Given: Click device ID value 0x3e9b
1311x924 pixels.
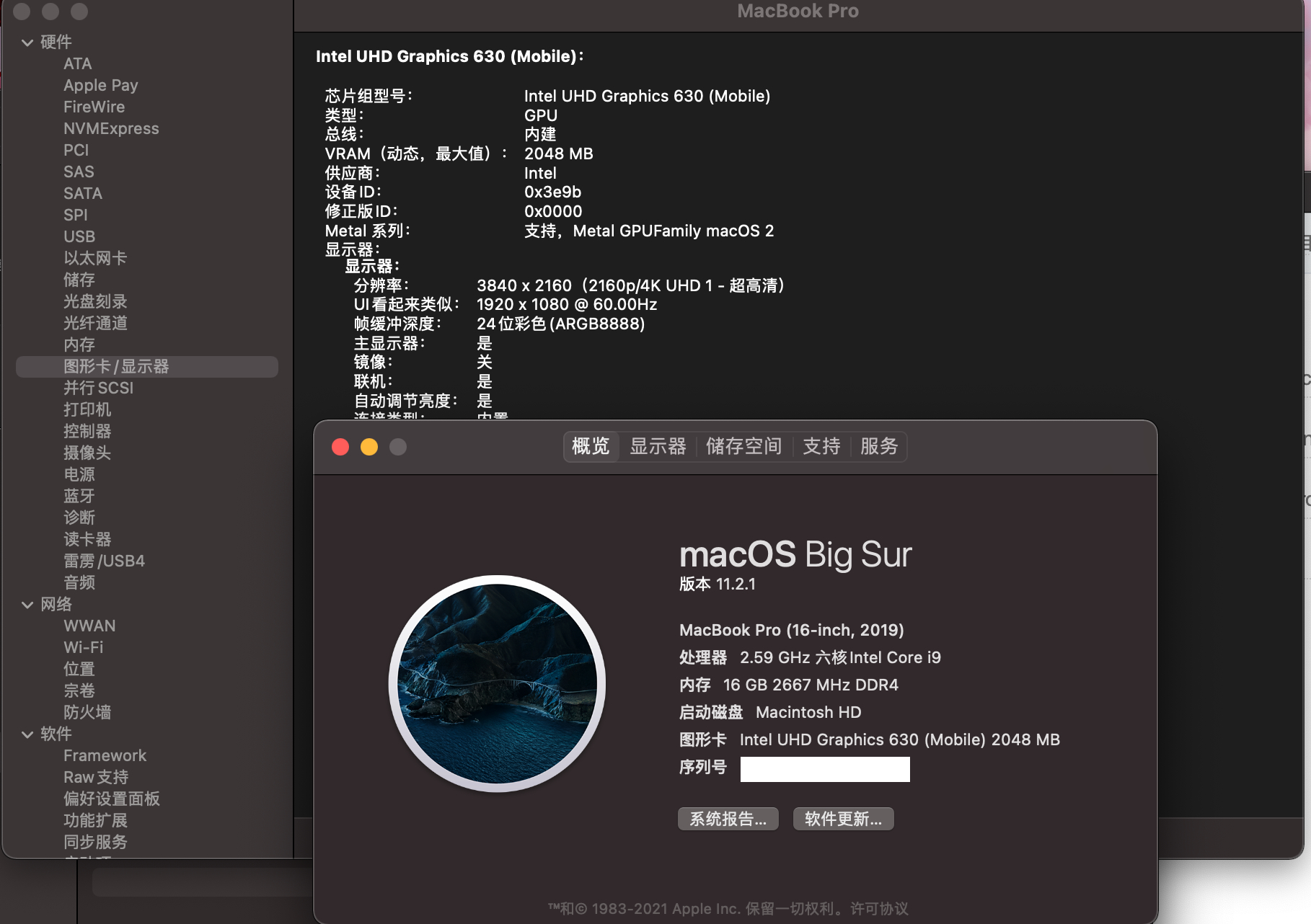Looking at the screenshot, I should [x=552, y=192].
